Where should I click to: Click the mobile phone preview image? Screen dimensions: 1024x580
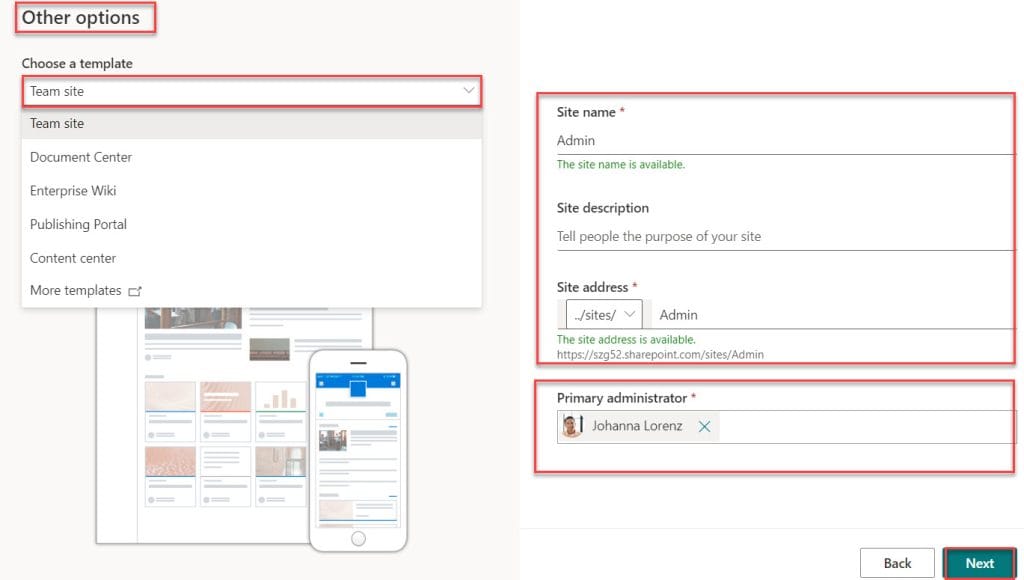[x=358, y=451]
